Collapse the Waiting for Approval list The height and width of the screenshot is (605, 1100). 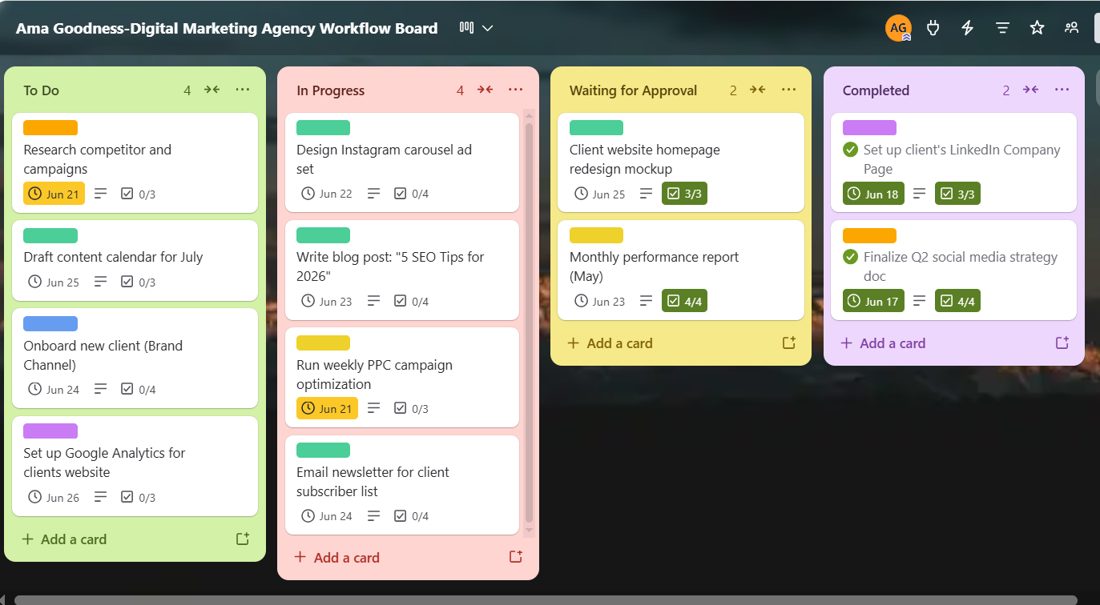pyautogui.click(x=758, y=90)
